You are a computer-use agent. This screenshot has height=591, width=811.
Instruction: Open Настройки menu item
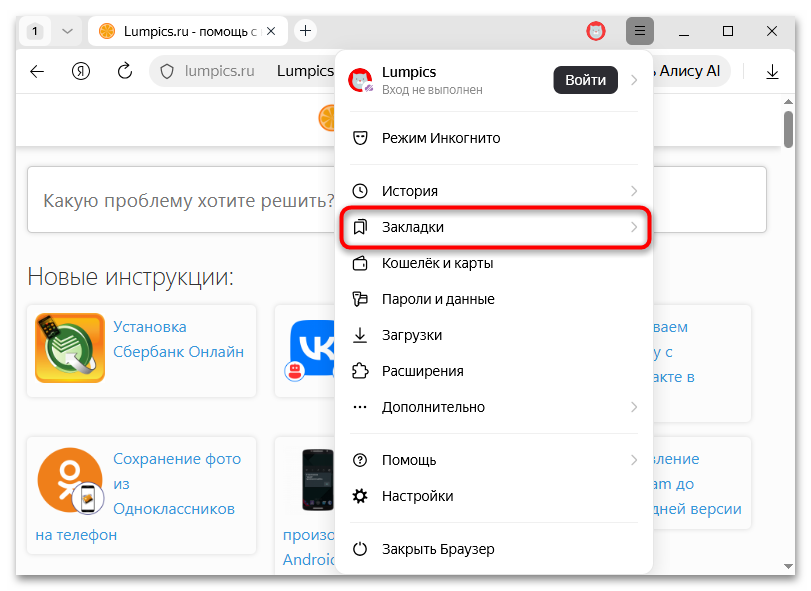[x=493, y=496]
